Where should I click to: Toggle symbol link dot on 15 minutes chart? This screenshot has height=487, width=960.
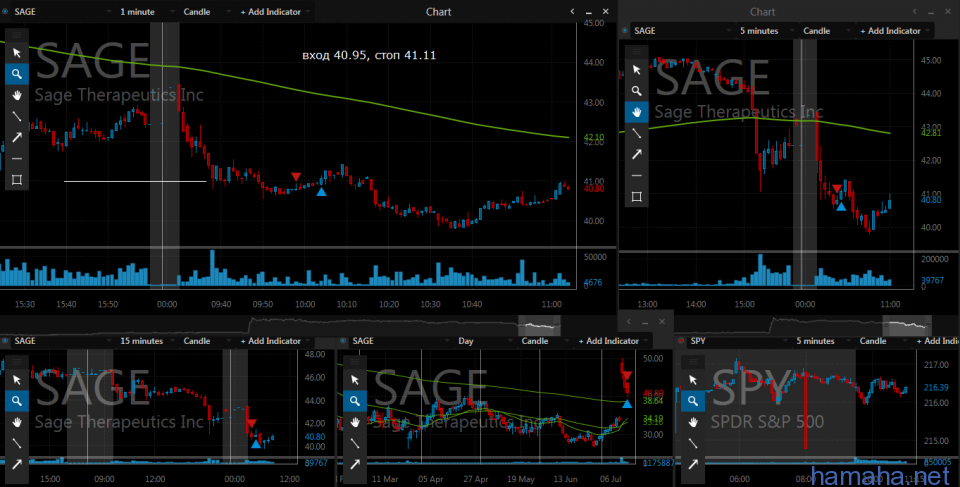point(6,341)
